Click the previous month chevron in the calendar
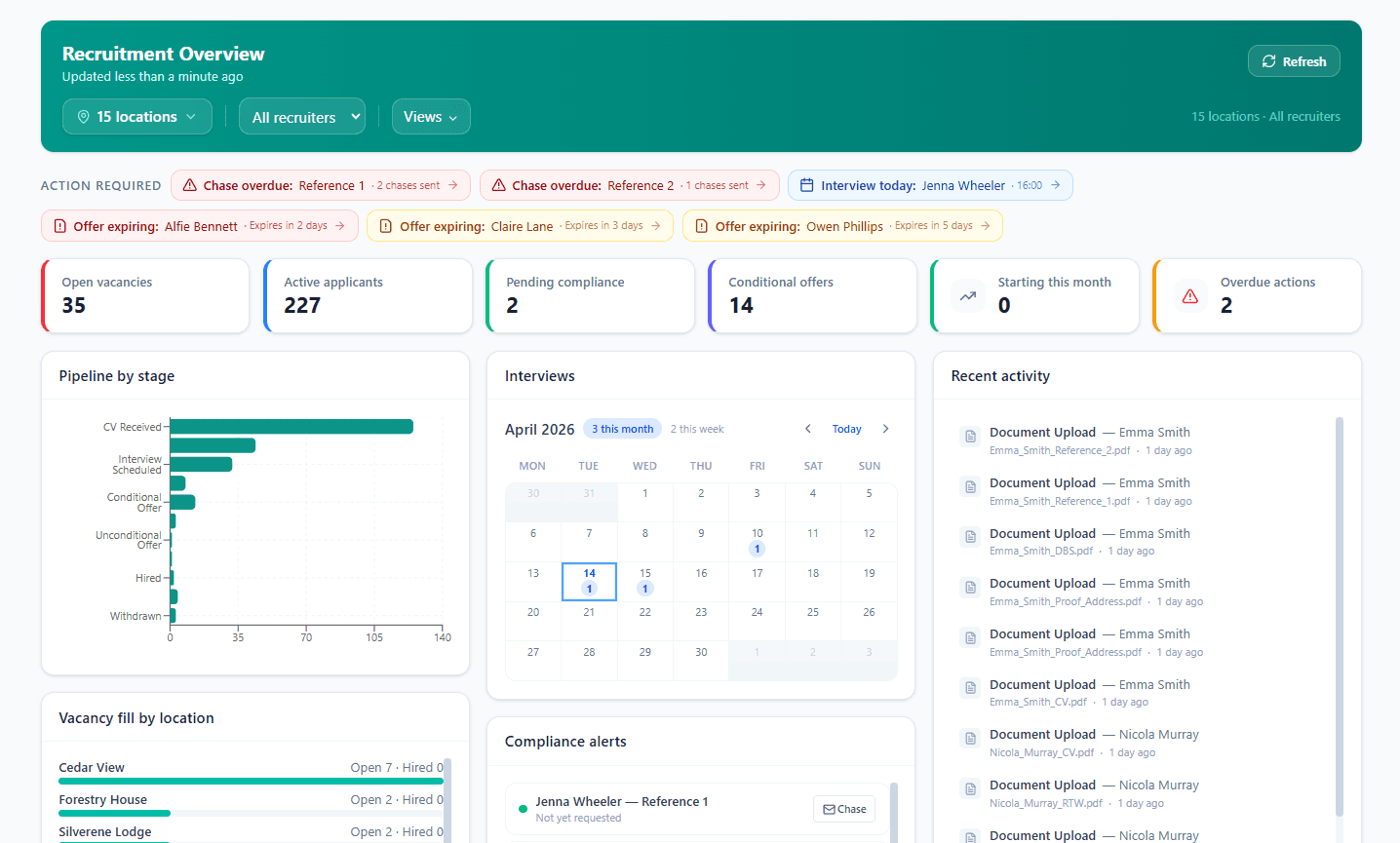The height and width of the screenshot is (843, 1400). pos(807,428)
